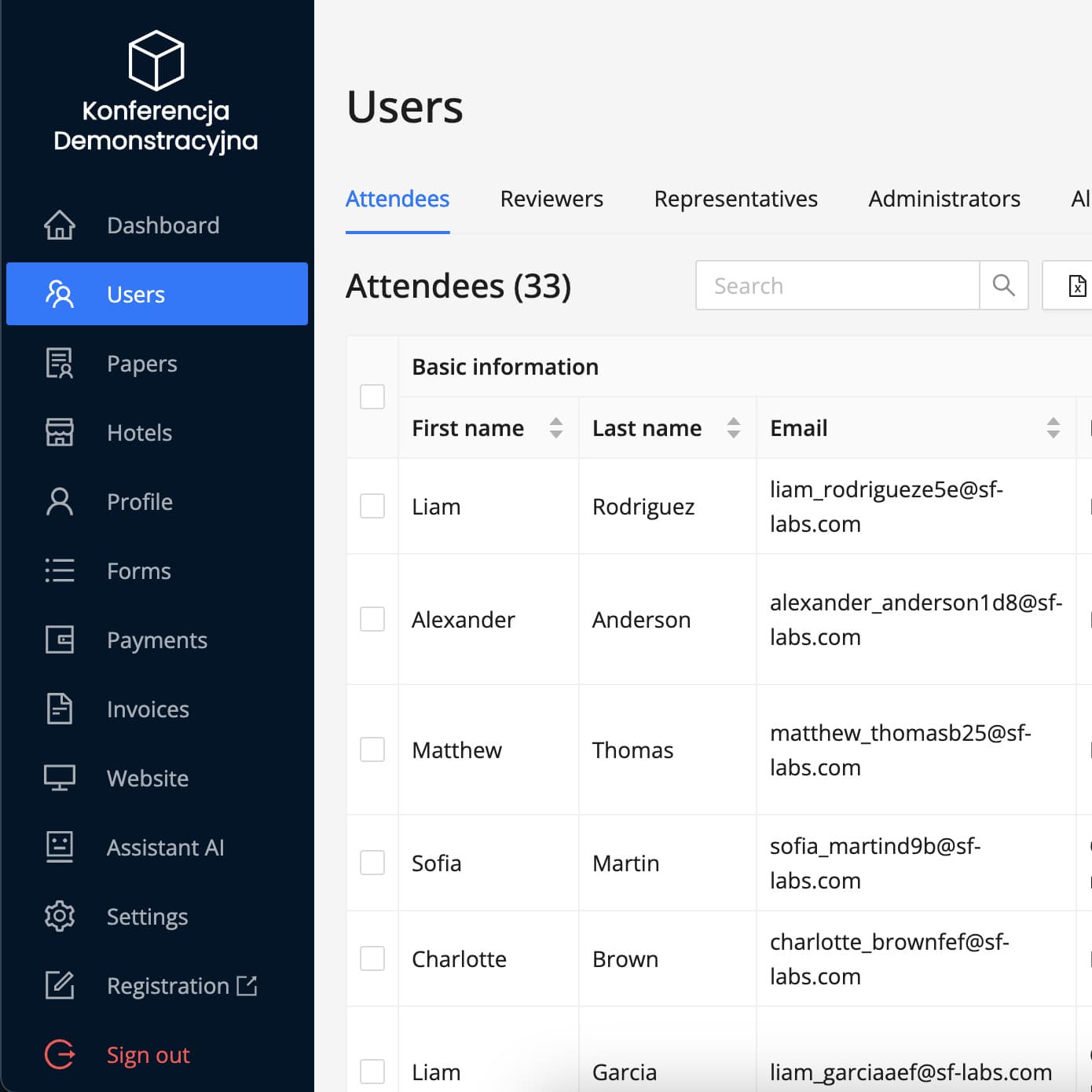Click the Forms list icon
The height and width of the screenshot is (1092, 1092).
(x=60, y=571)
